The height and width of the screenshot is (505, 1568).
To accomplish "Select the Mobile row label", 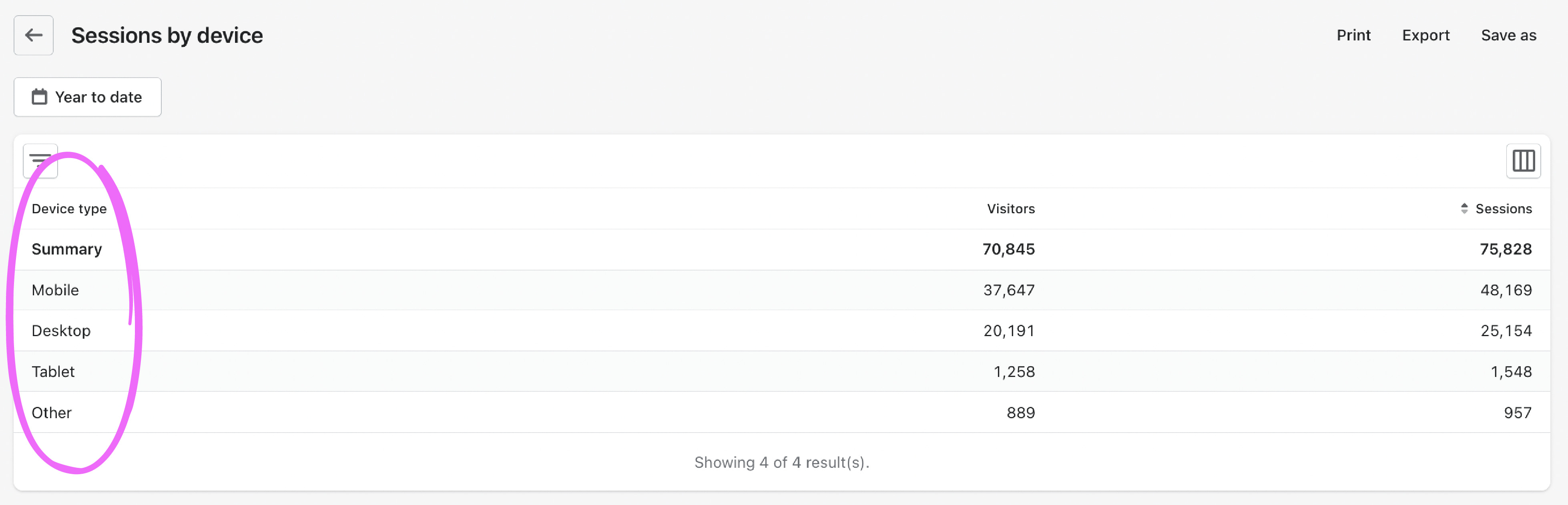I will pyautogui.click(x=55, y=290).
